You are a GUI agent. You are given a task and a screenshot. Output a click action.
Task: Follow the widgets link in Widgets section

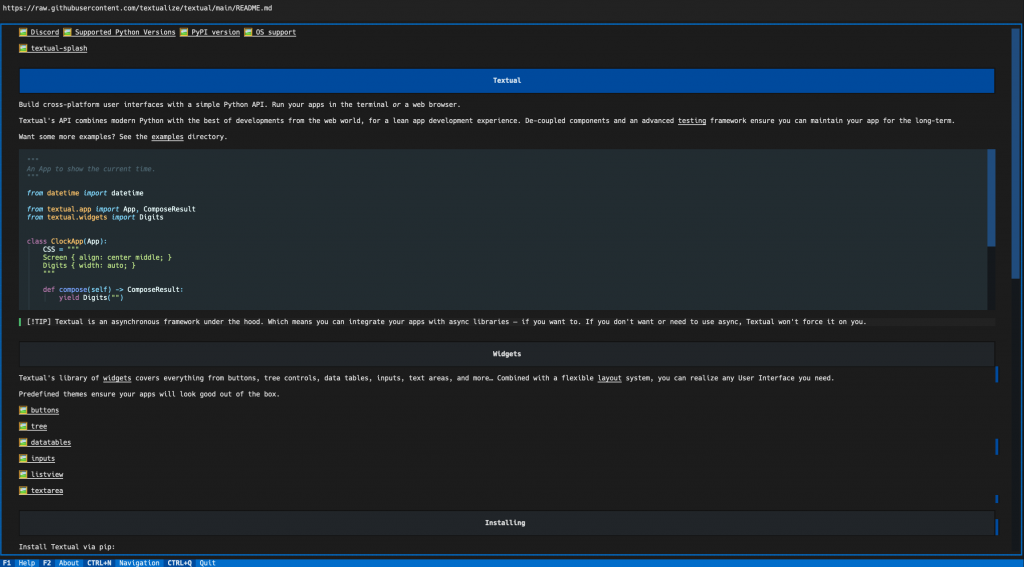point(117,378)
